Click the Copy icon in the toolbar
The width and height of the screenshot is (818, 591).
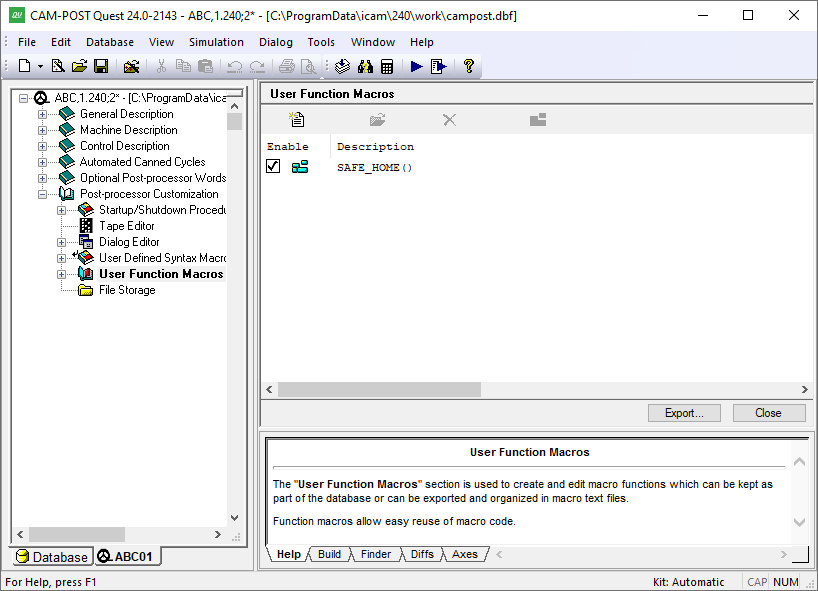(183, 66)
